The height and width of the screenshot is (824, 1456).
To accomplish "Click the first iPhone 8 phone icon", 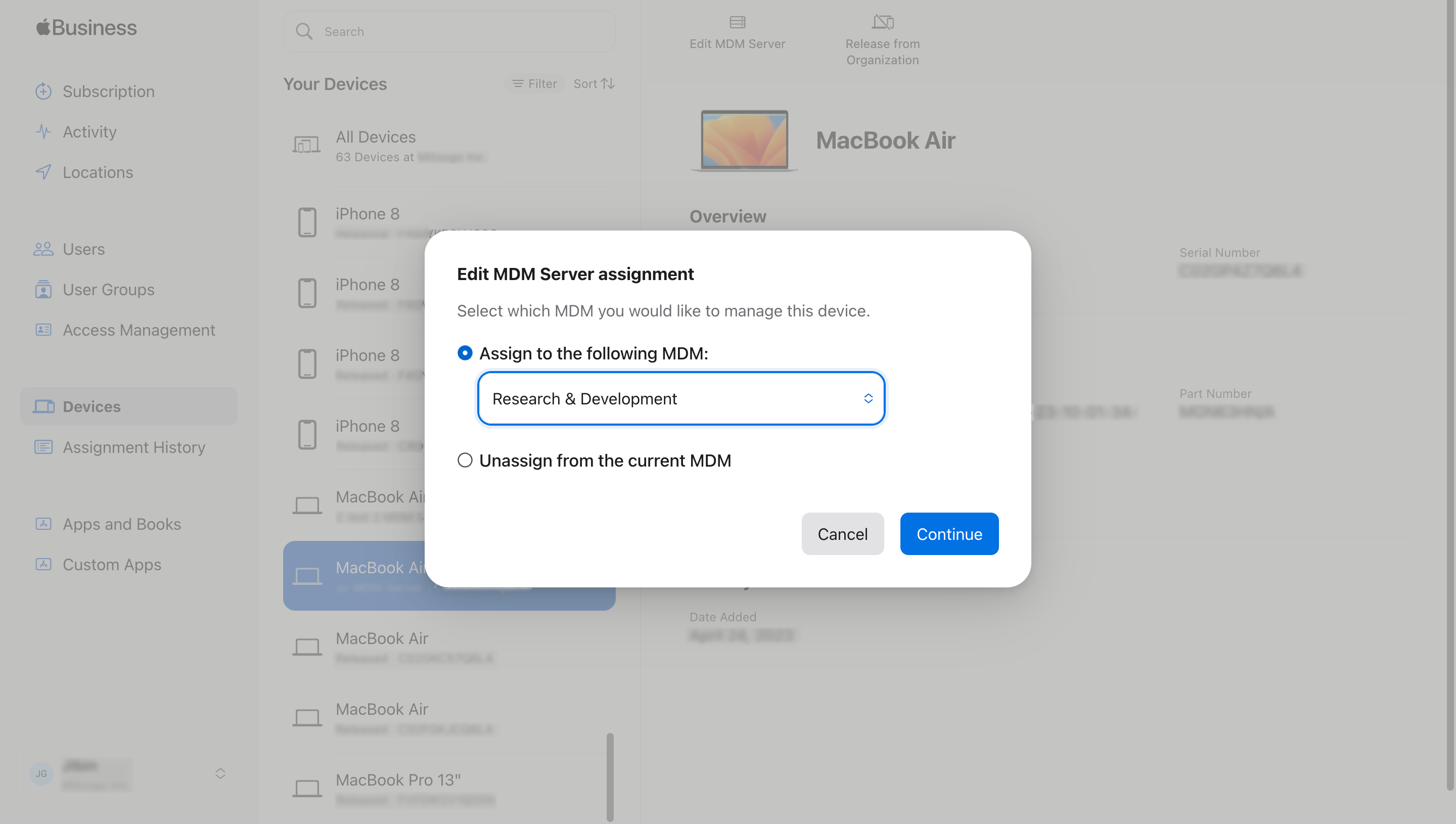I will click(307, 222).
